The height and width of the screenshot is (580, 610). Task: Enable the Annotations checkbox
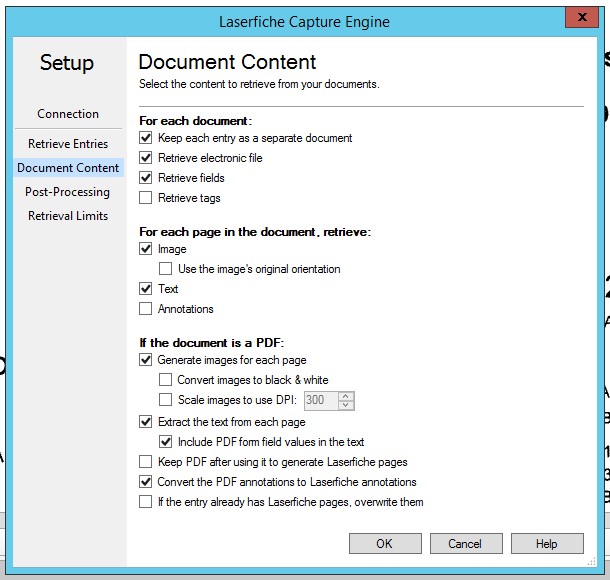point(145,308)
